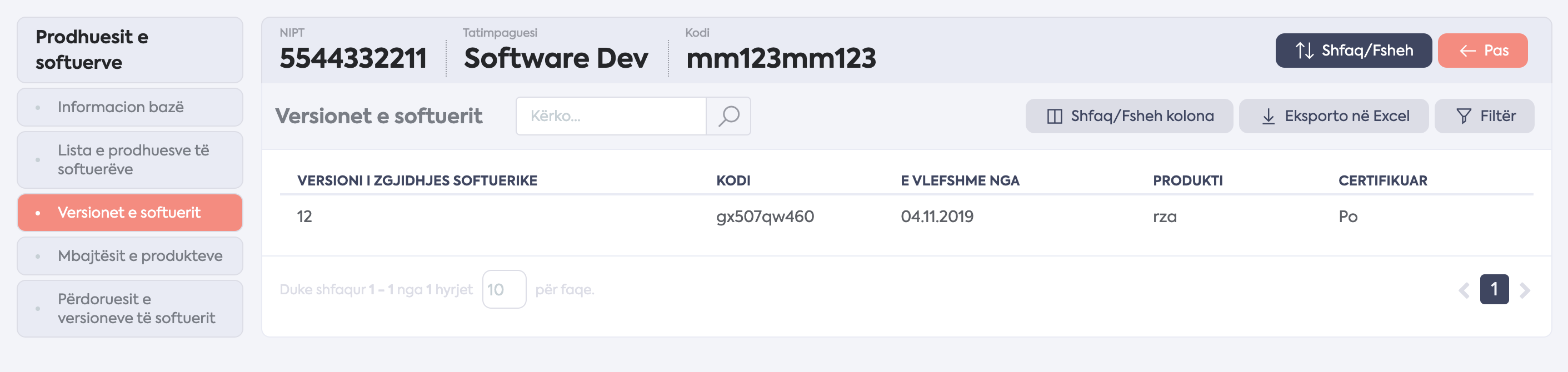The image size is (1568, 372).
Task: Select the Versionet e softuerit menu item
Action: pyautogui.click(x=129, y=212)
